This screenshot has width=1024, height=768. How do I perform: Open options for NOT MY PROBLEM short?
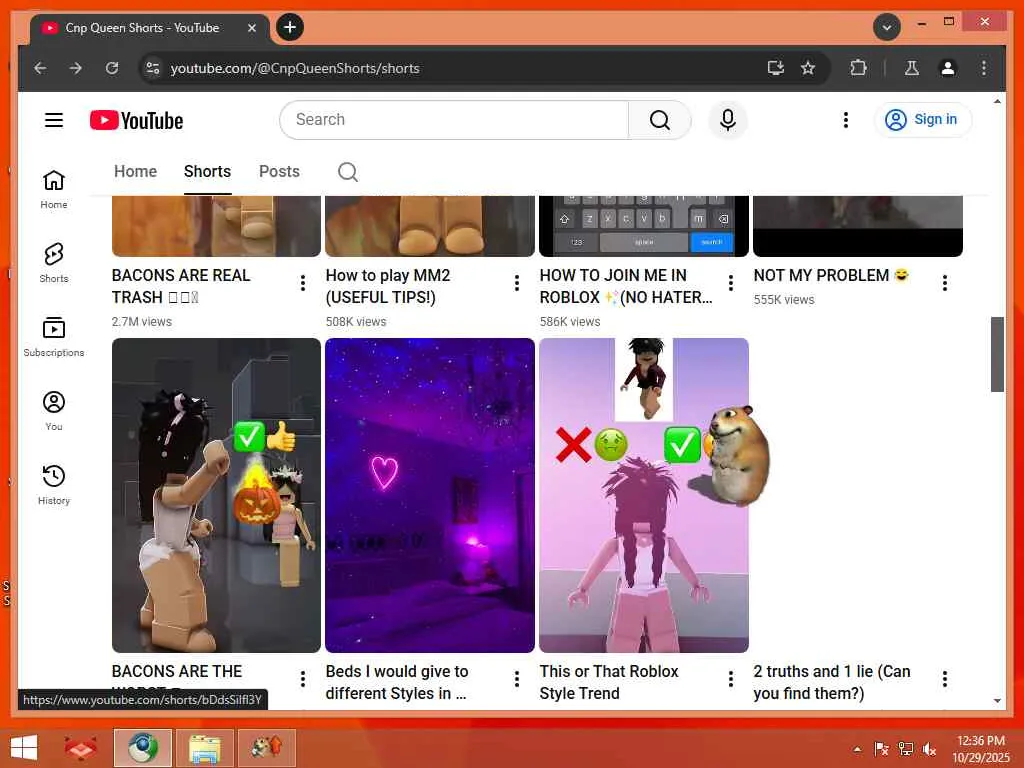(944, 283)
